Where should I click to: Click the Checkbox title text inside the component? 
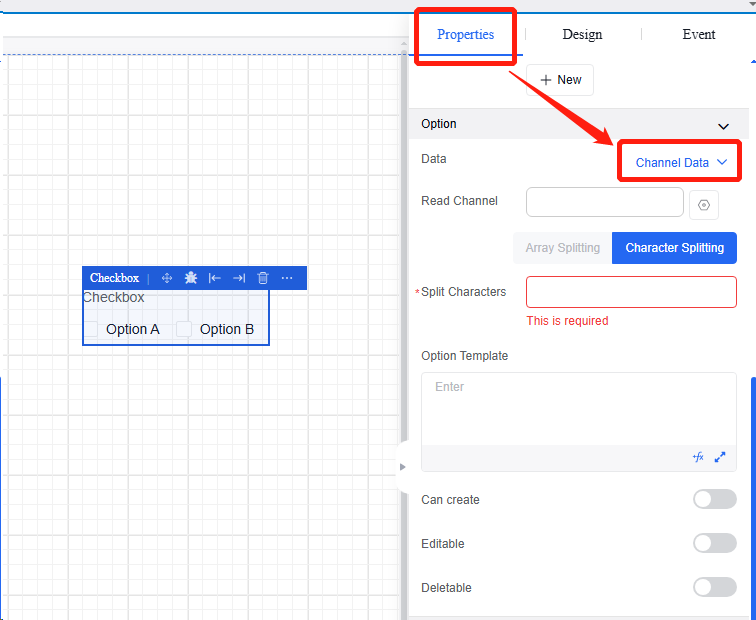[x=113, y=297]
